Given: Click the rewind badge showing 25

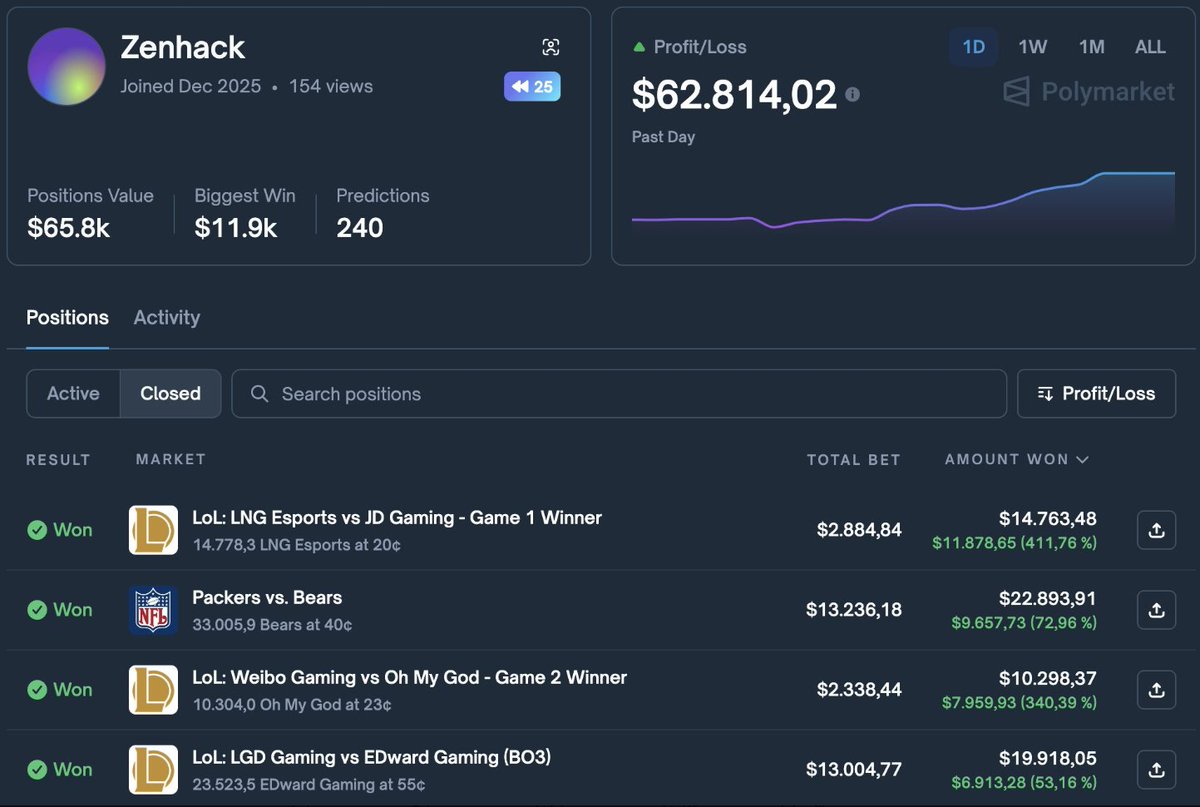Looking at the screenshot, I should point(532,86).
